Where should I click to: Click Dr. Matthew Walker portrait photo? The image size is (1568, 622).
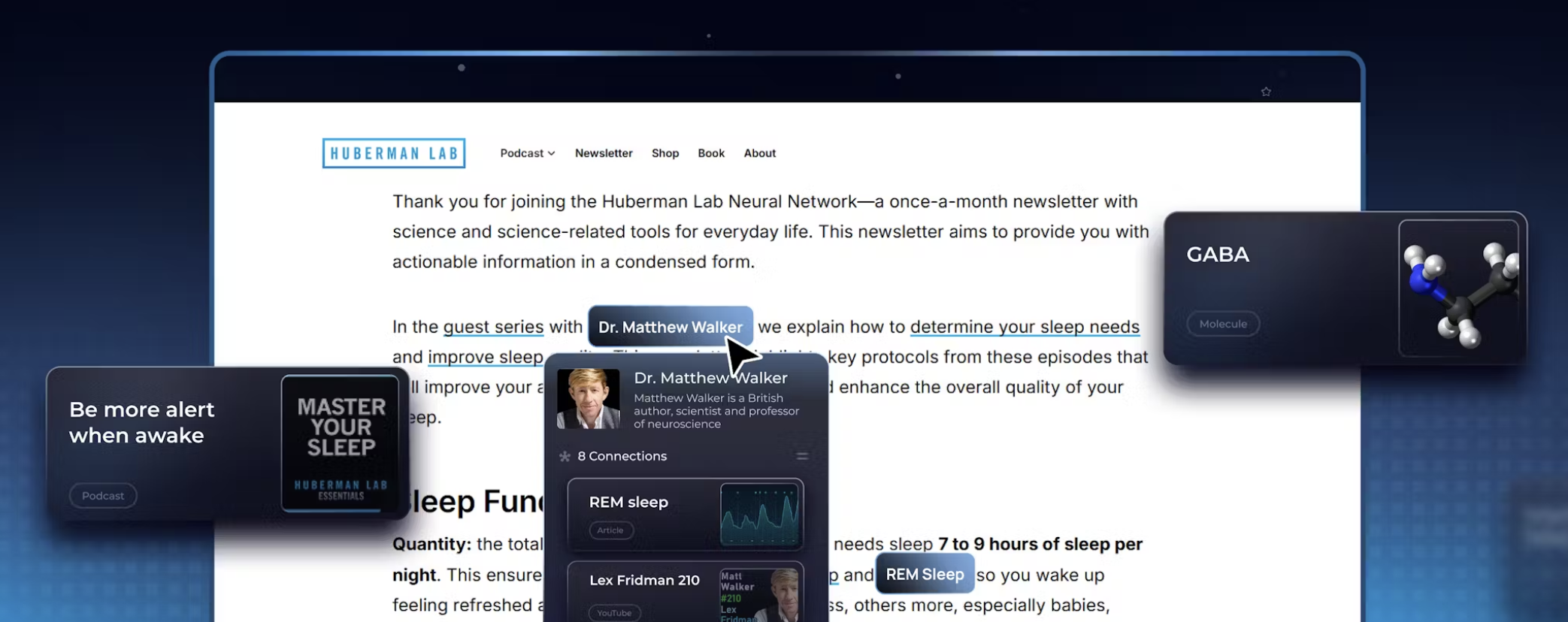[588, 399]
